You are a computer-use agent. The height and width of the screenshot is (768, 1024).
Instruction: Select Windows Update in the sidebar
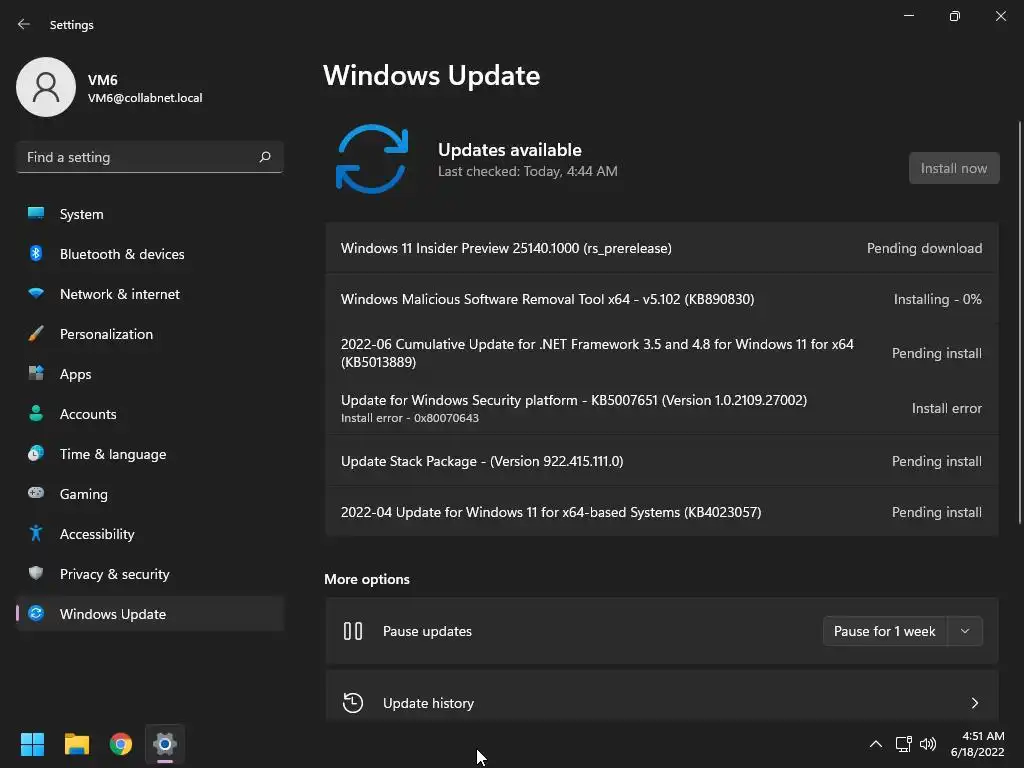tap(150, 614)
